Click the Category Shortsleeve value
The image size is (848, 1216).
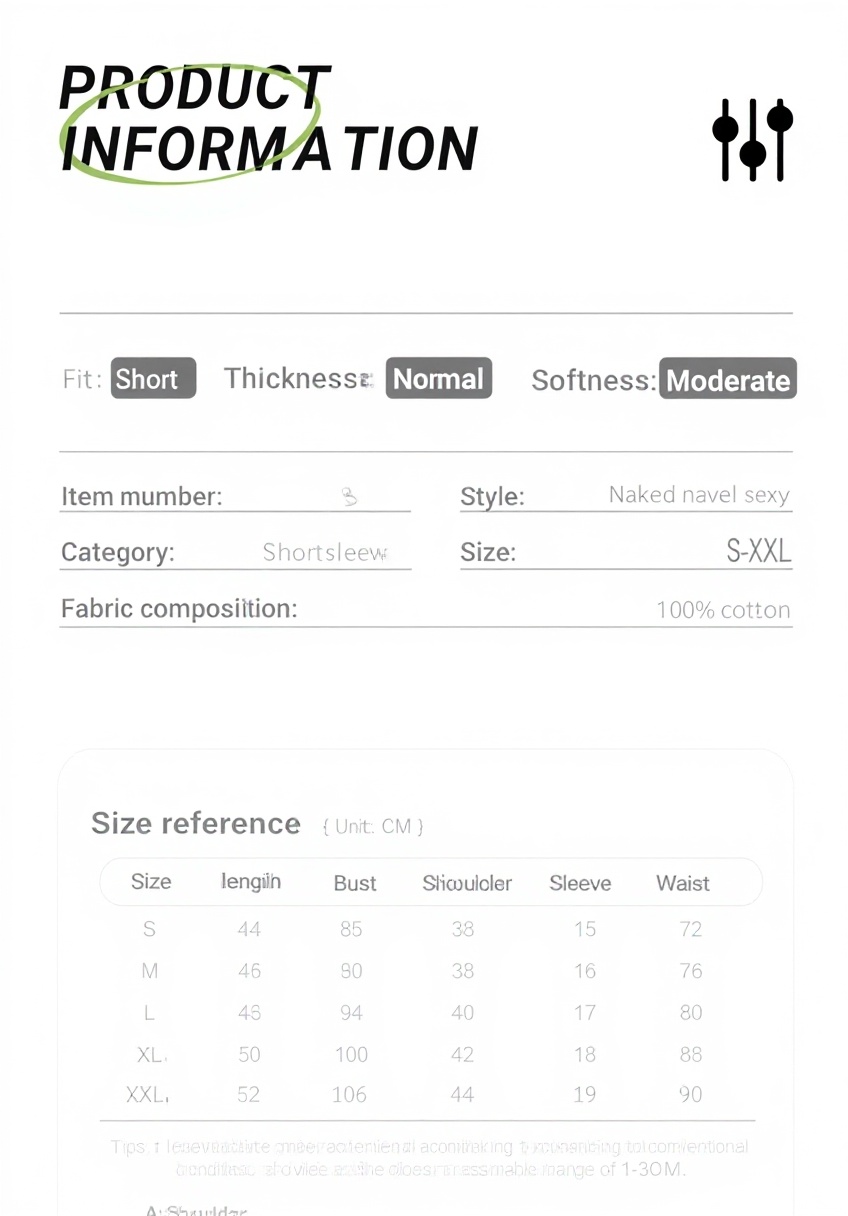324,553
